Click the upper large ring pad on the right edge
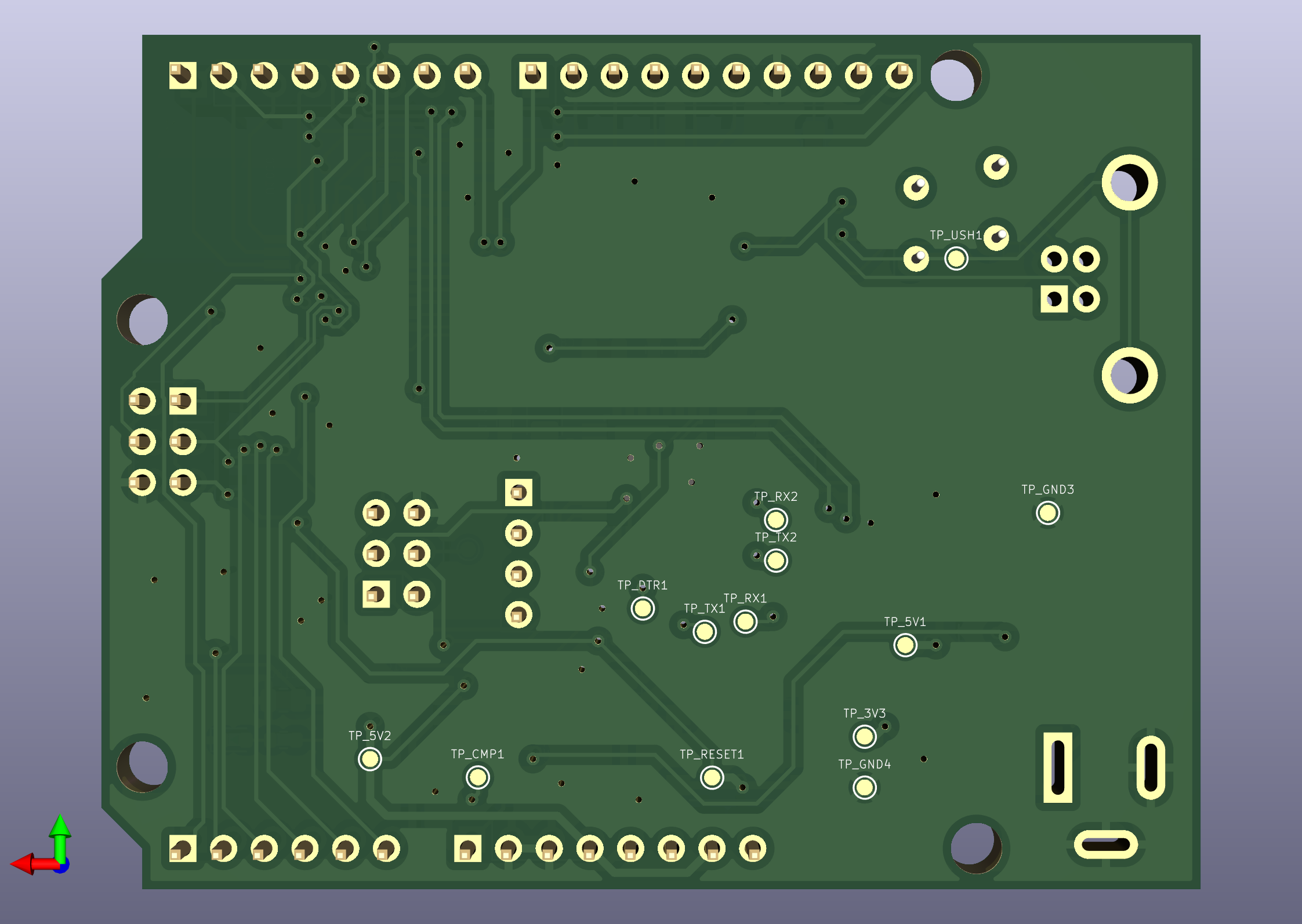This screenshot has width=1302, height=924. tap(1130, 183)
